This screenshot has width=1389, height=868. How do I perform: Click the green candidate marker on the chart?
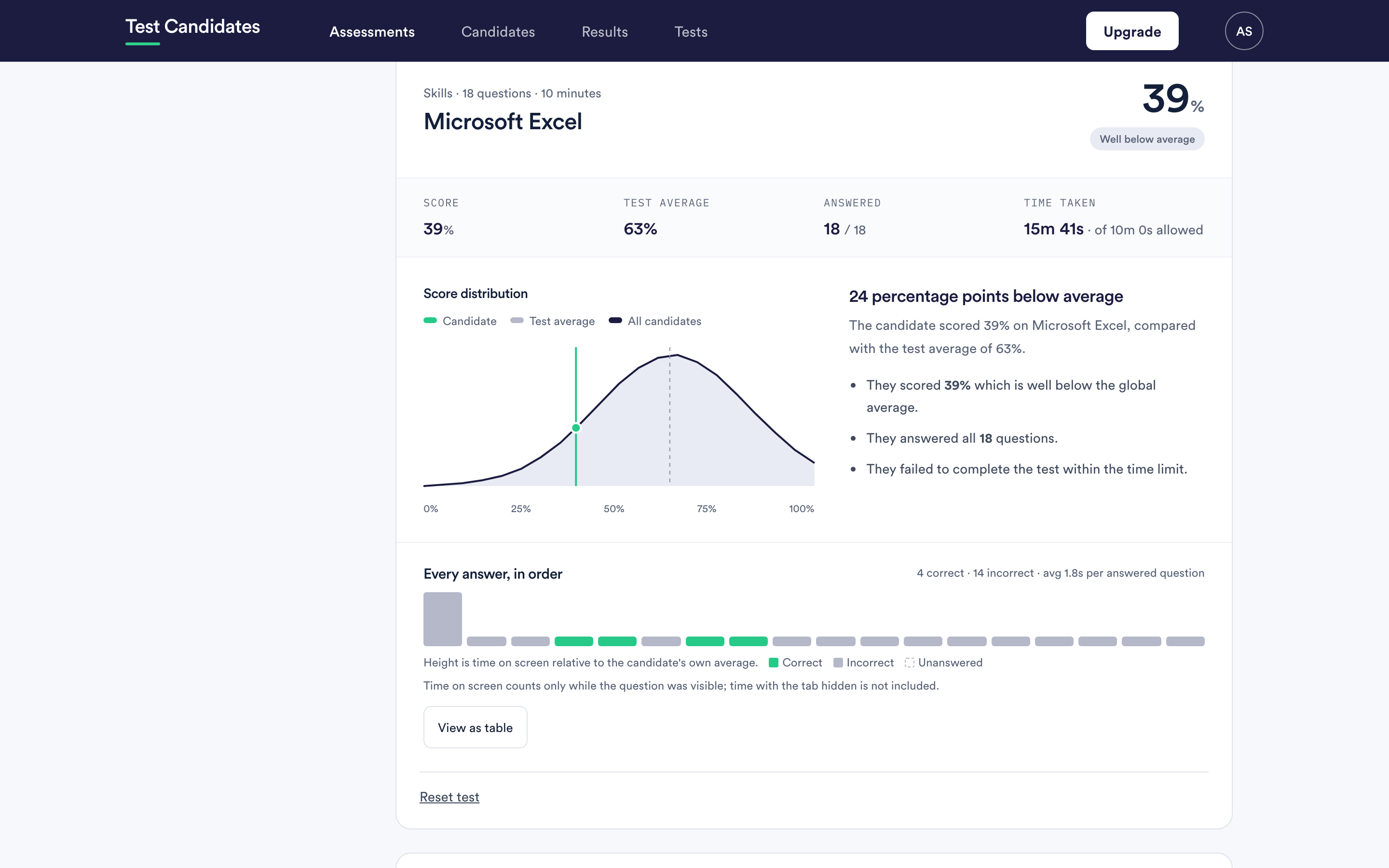point(576,428)
